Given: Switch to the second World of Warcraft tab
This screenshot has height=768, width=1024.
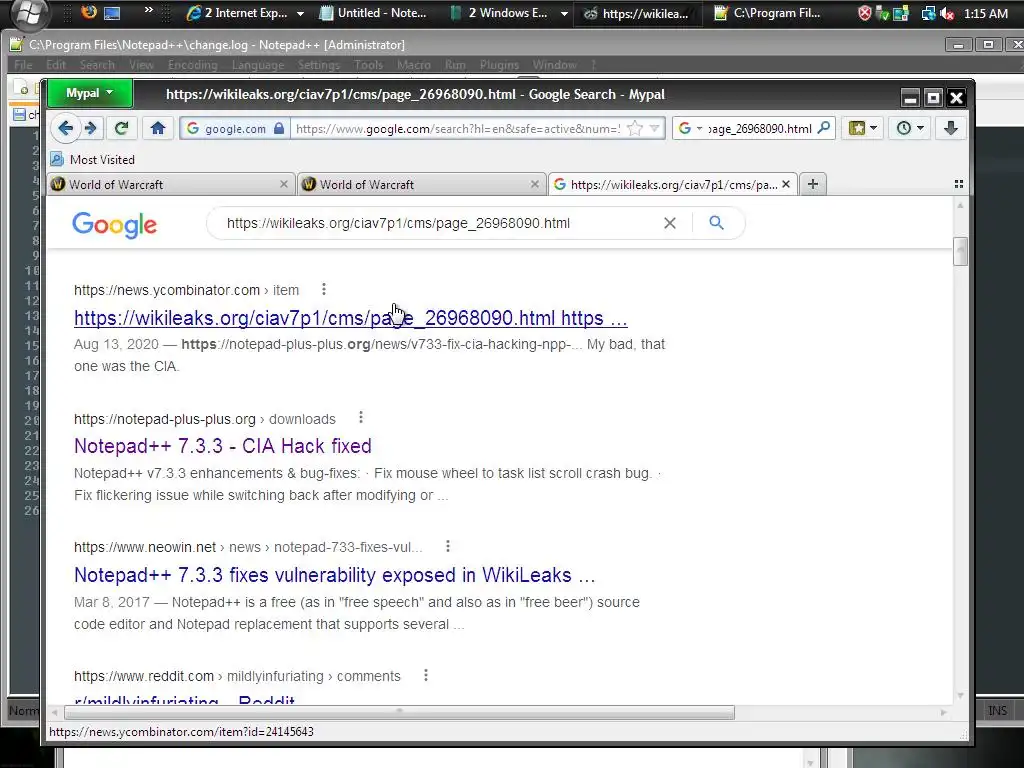Looking at the screenshot, I should [x=421, y=184].
